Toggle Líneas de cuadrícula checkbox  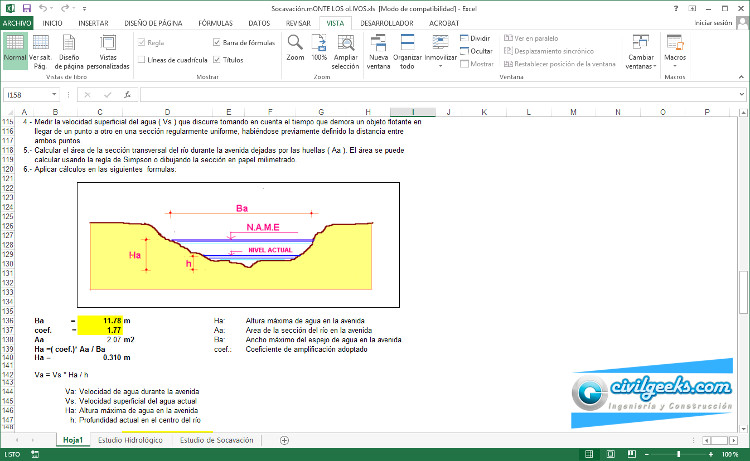[139, 60]
